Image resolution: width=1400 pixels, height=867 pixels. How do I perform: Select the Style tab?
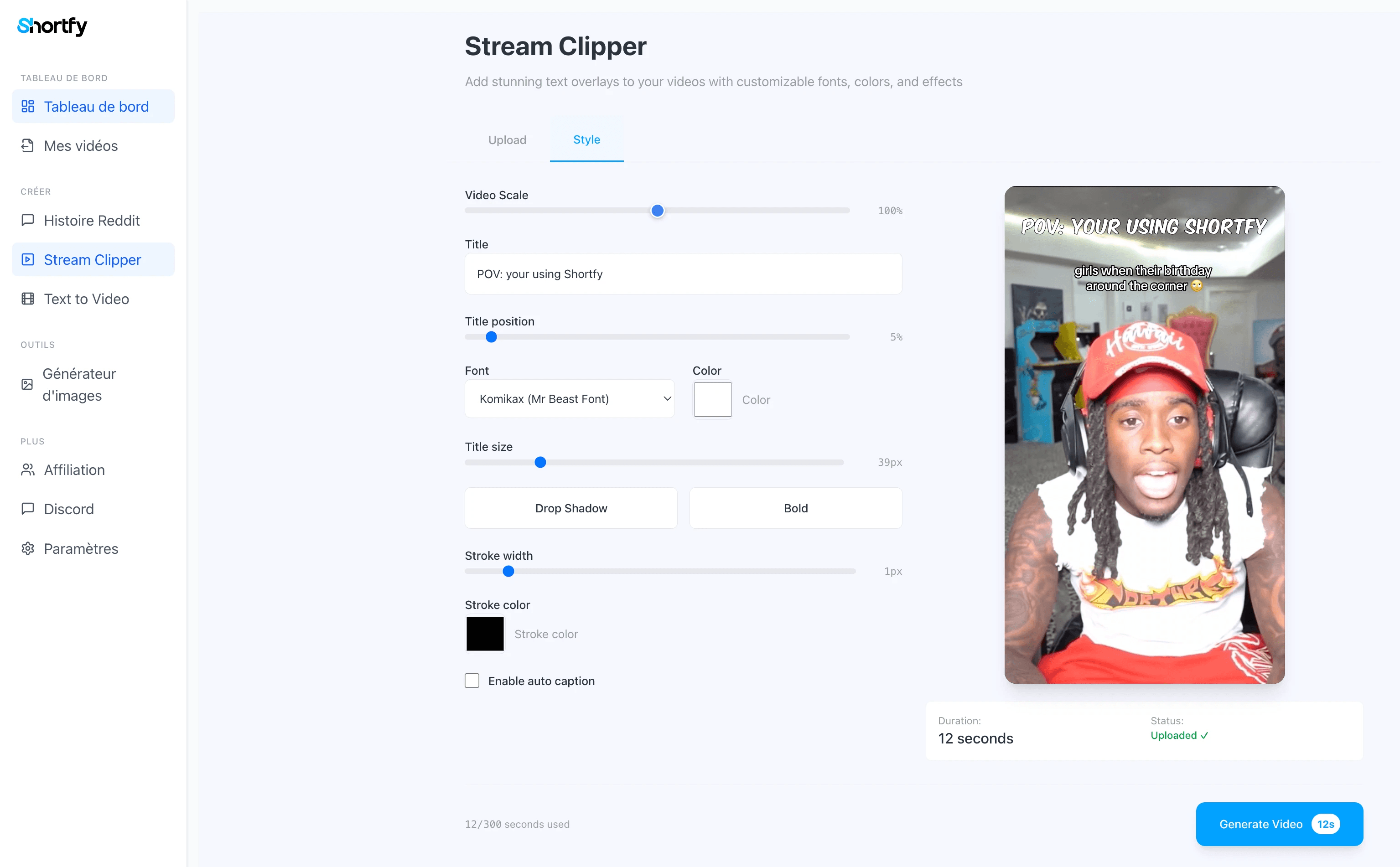point(586,139)
